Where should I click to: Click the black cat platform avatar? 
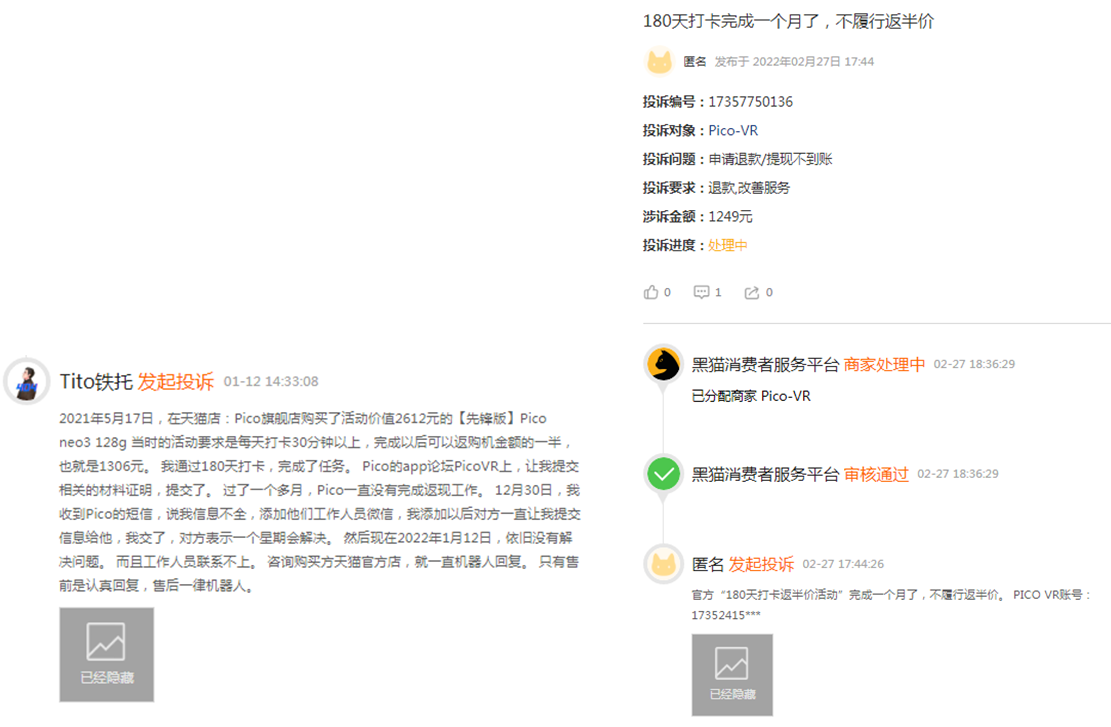664,365
